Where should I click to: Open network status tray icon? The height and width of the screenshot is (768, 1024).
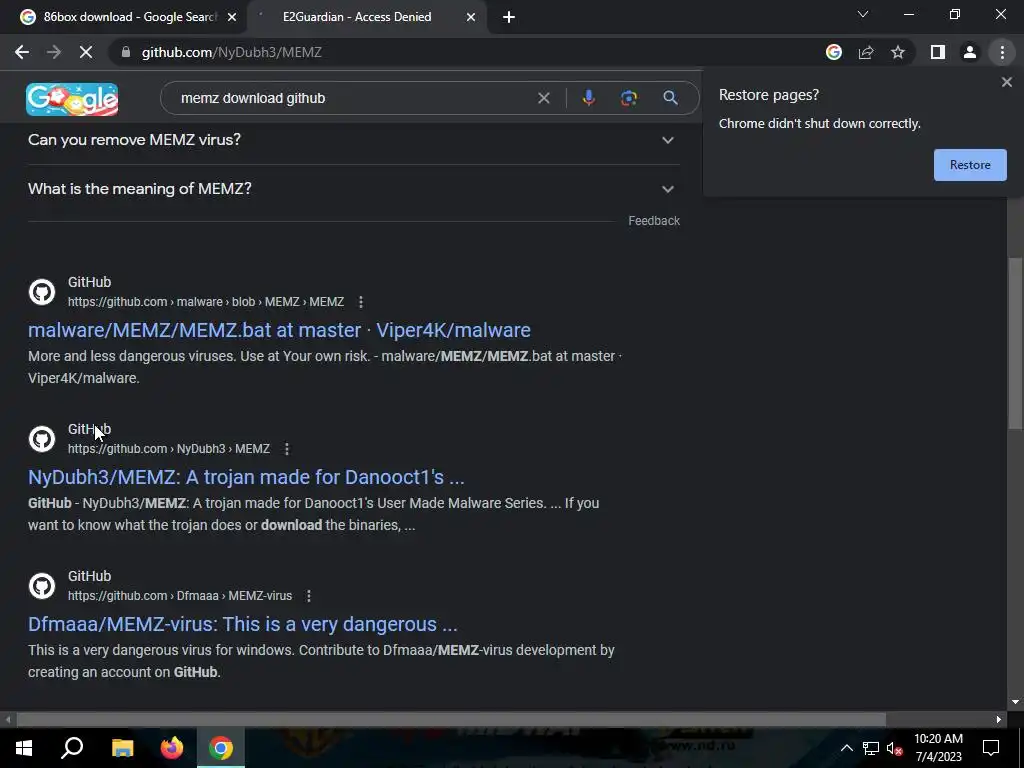(x=871, y=748)
